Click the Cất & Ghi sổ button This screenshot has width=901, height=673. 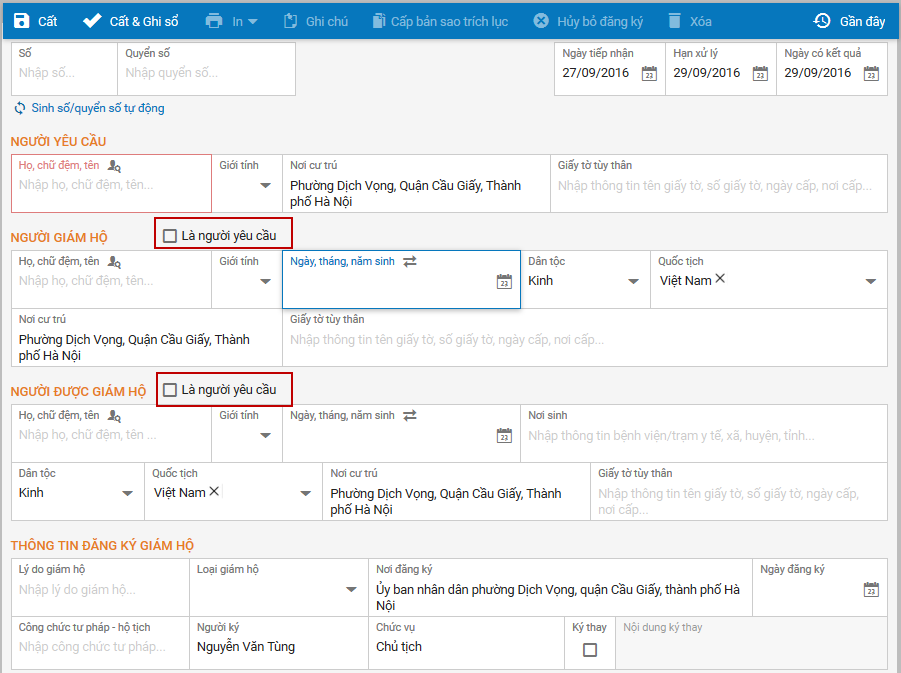(131, 21)
